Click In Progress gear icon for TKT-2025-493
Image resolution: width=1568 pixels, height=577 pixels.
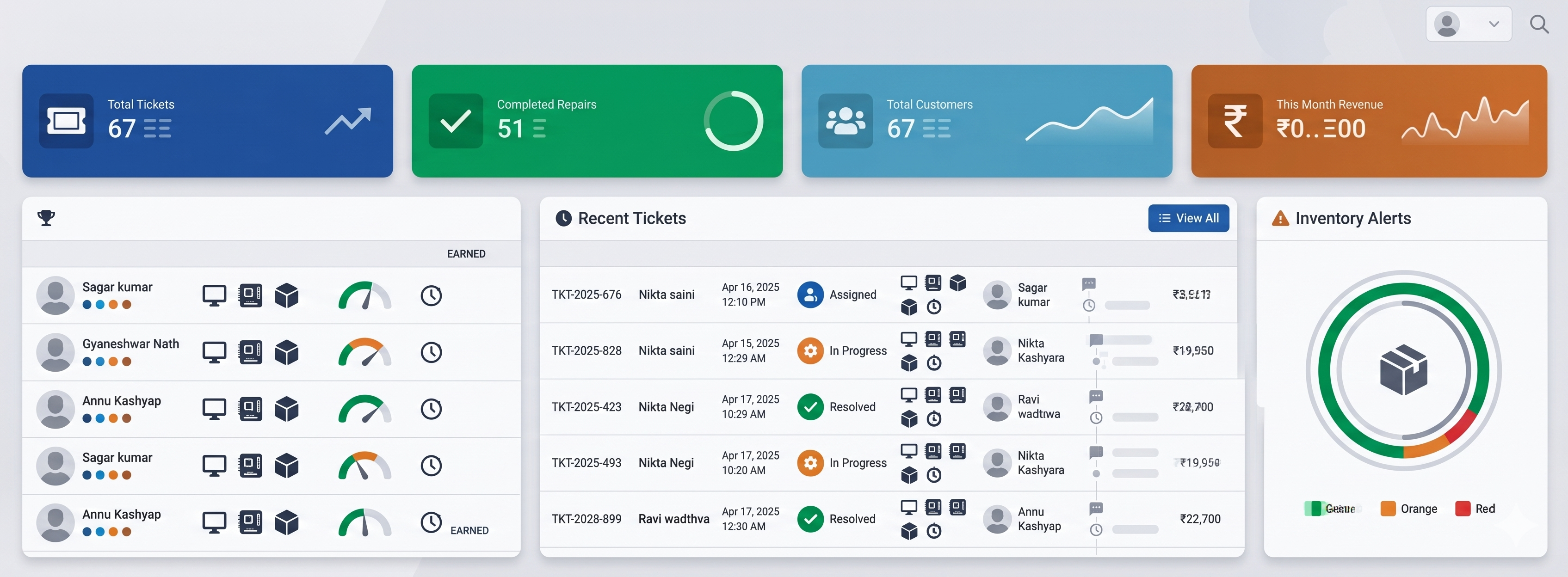tap(810, 463)
